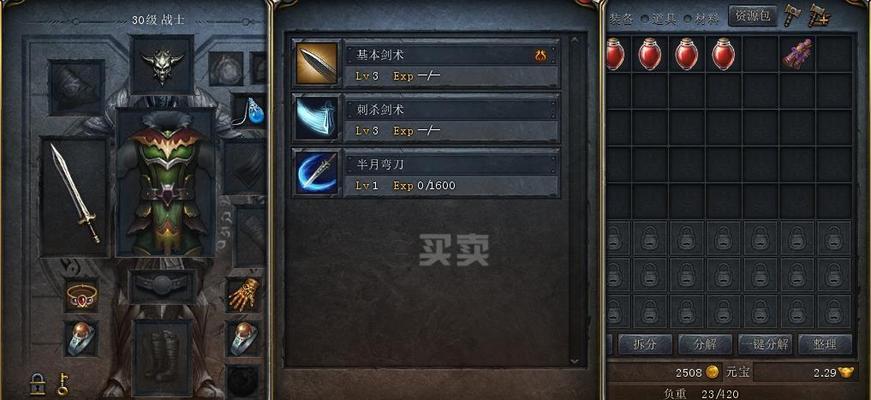This screenshot has width=871, height=400.
Task: Open the 资源包 button
Action: [752, 16]
